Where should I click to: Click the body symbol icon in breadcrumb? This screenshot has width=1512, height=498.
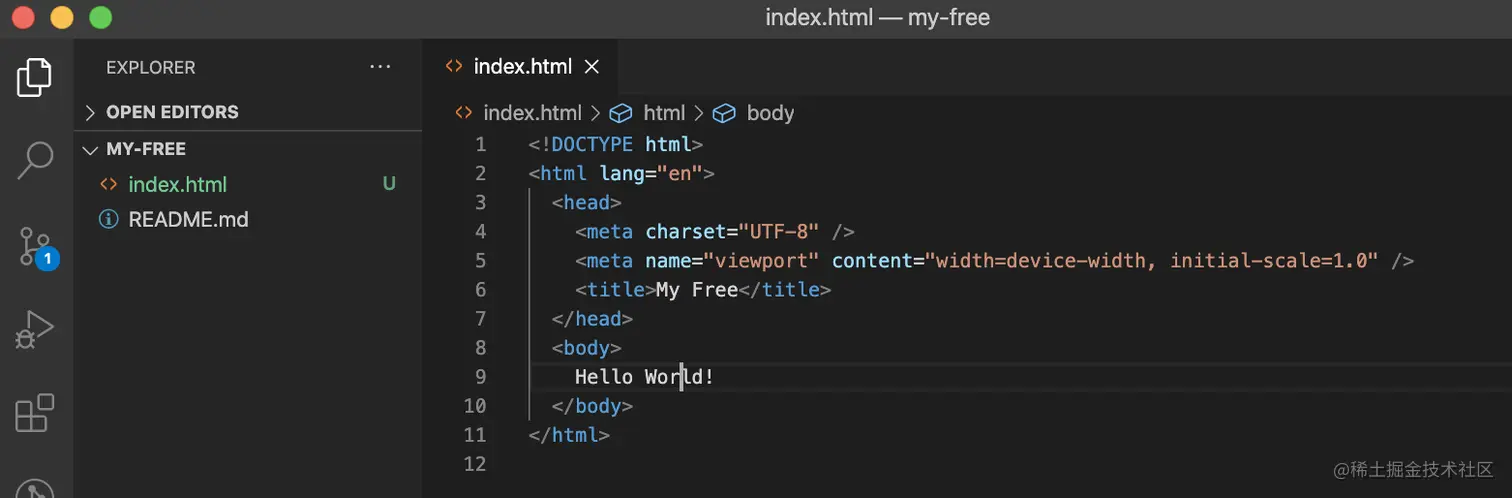(724, 113)
